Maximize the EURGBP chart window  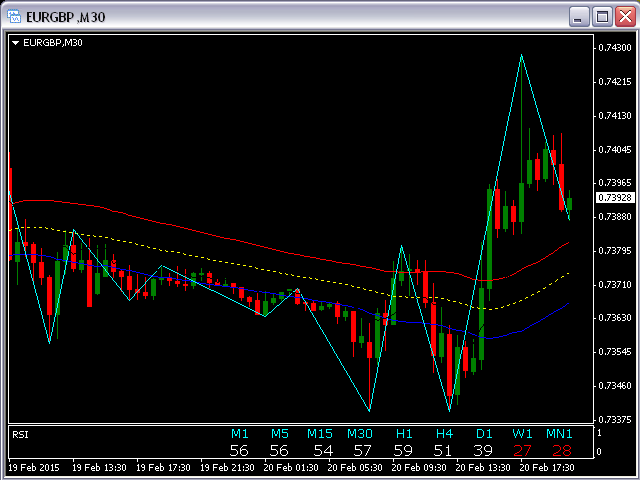(x=602, y=17)
